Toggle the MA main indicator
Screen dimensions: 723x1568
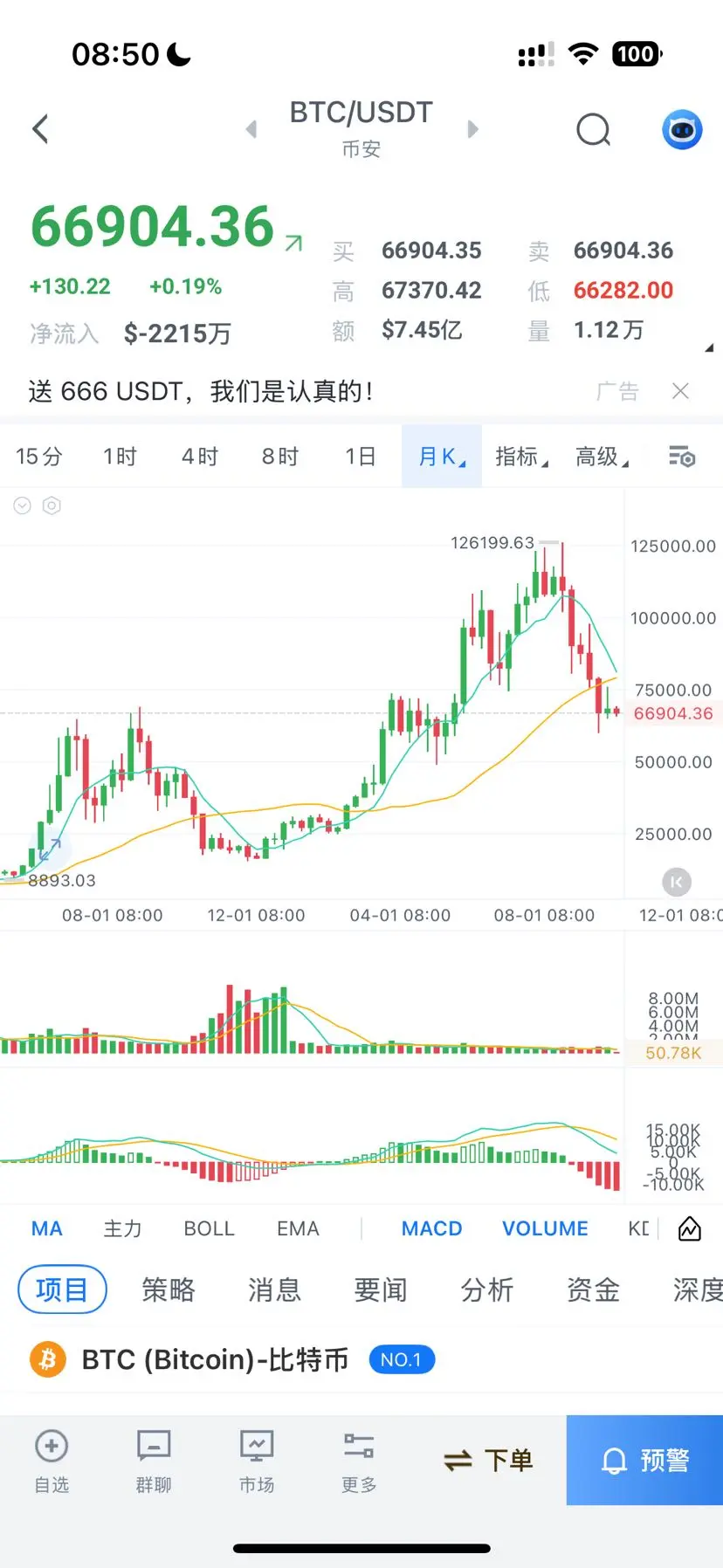click(x=47, y=1228)
